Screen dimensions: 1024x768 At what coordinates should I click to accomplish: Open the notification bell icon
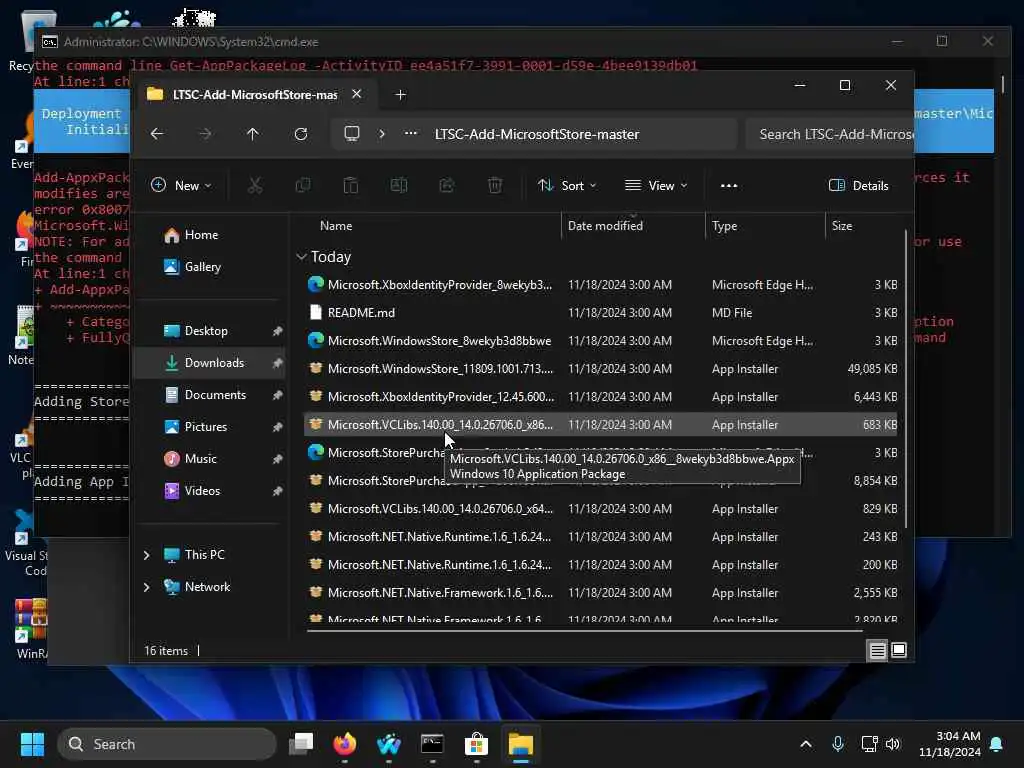pyautogui.click(x=997, y=744)
